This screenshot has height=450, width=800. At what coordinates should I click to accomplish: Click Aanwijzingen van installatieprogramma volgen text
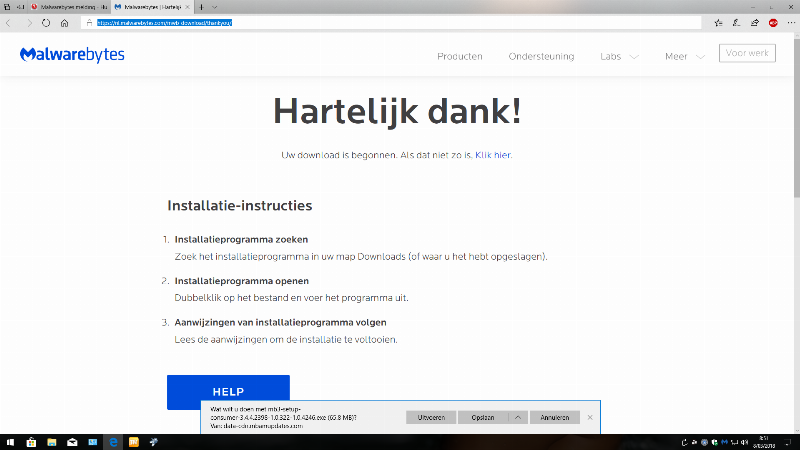pyautogui.click(x=281, y=322)
